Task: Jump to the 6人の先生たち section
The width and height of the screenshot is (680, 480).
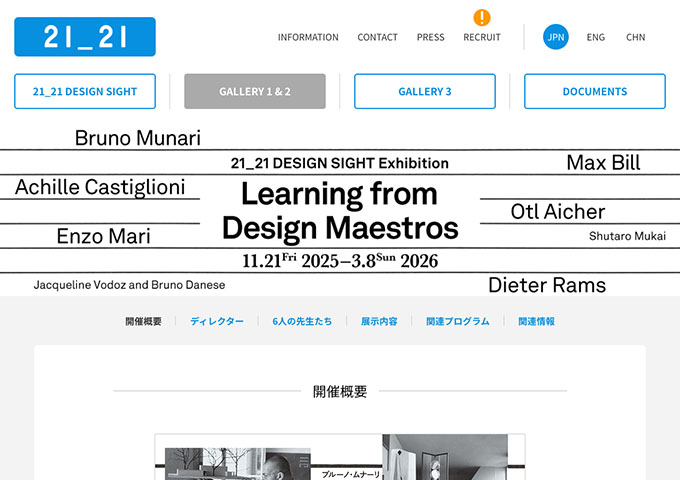Action: coord(302,321)
